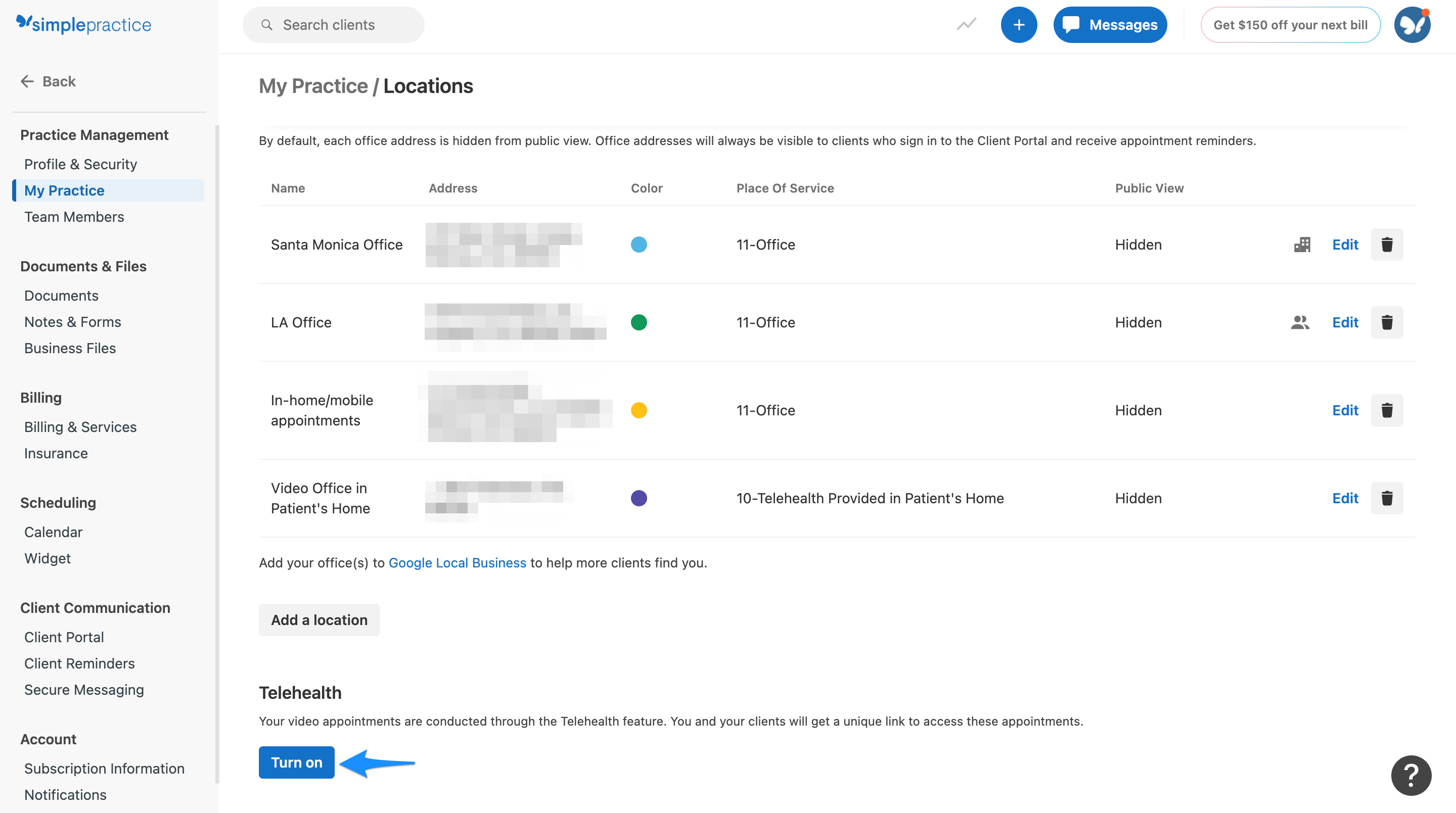1456x813 pixels.
Task: Select My Practice in the sidebar
Action: coord(64,190)
